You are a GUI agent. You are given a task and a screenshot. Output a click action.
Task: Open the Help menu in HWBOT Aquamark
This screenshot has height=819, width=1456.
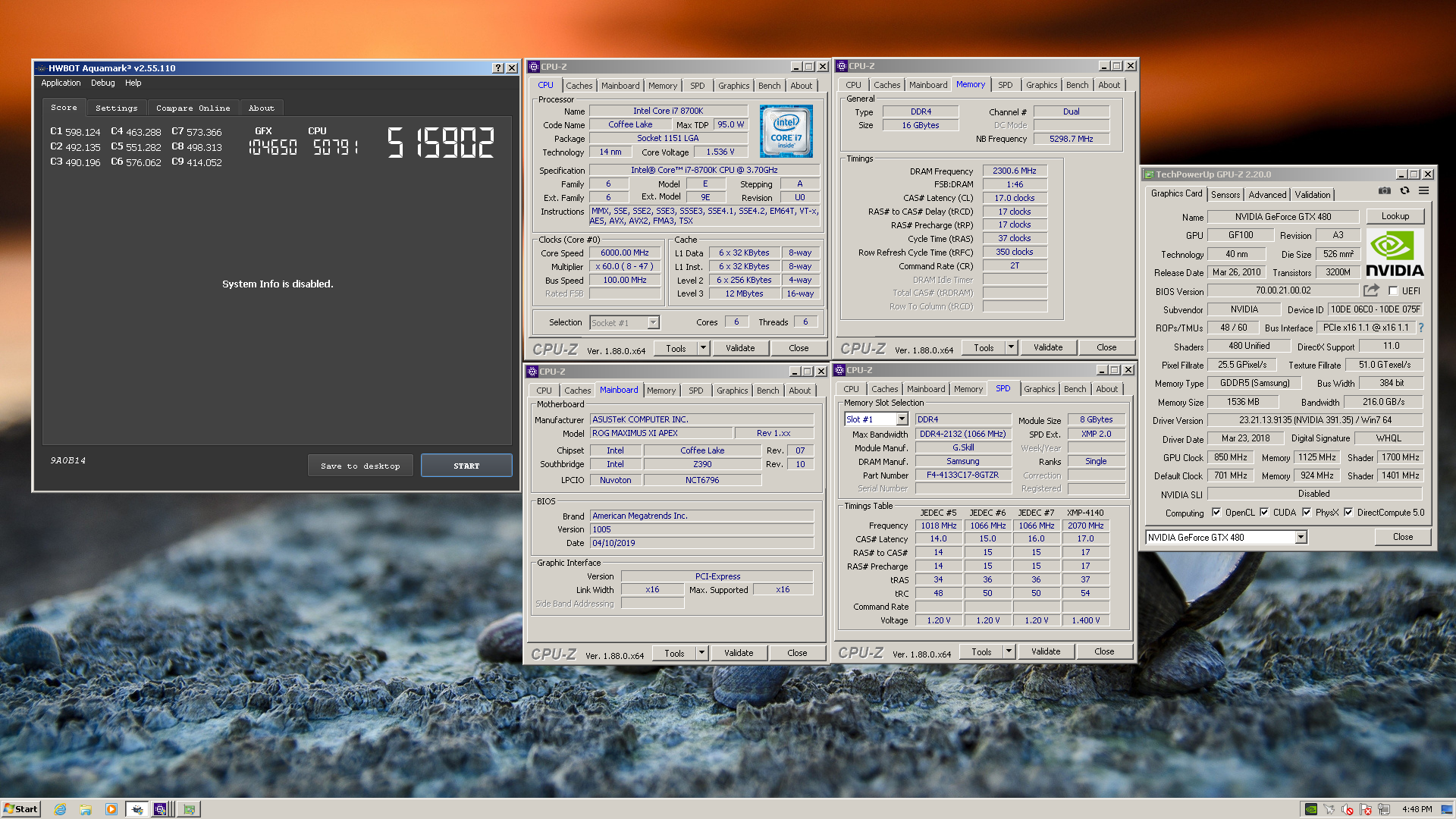(x=133, y=83)
